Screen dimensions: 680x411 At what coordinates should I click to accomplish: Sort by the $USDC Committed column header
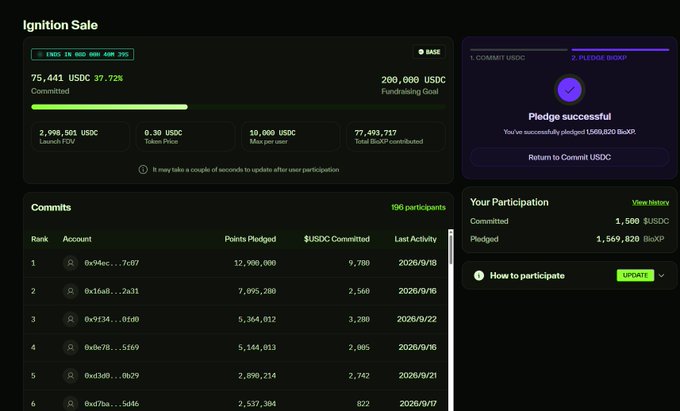pyautogui.click(x=337, y=239)
